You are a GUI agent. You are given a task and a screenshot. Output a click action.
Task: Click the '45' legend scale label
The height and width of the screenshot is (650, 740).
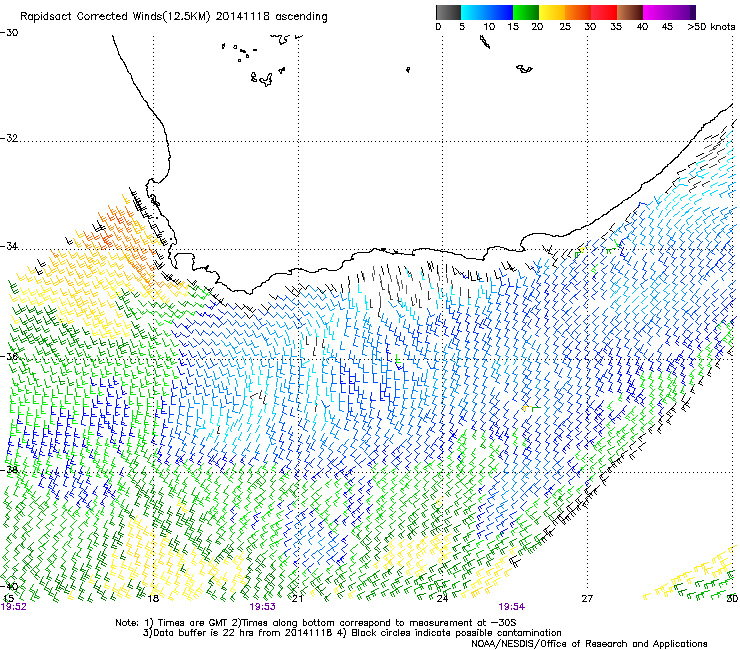pos(667,27)
